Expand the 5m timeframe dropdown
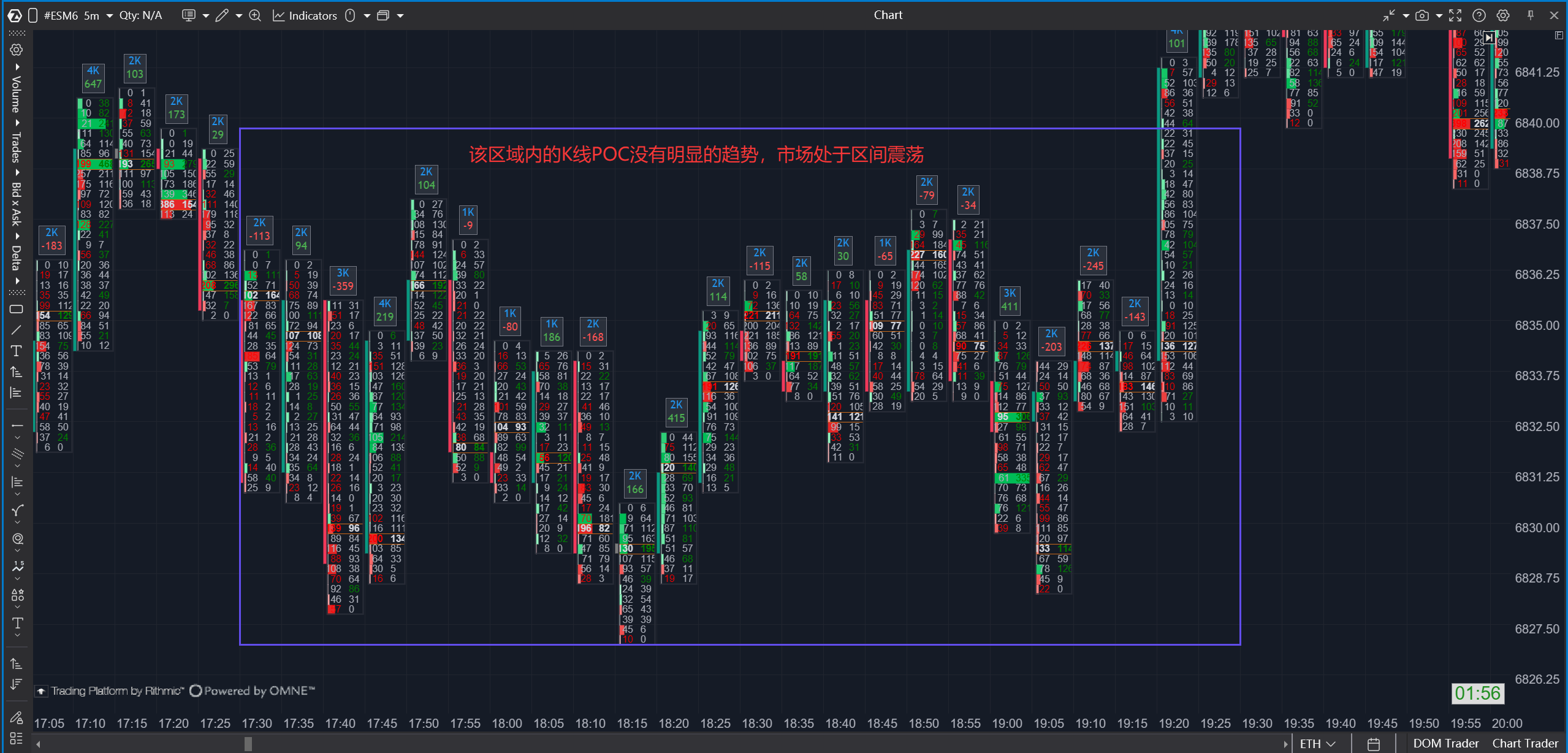The width and height of the screenshot is (1568, 753). 110,15
